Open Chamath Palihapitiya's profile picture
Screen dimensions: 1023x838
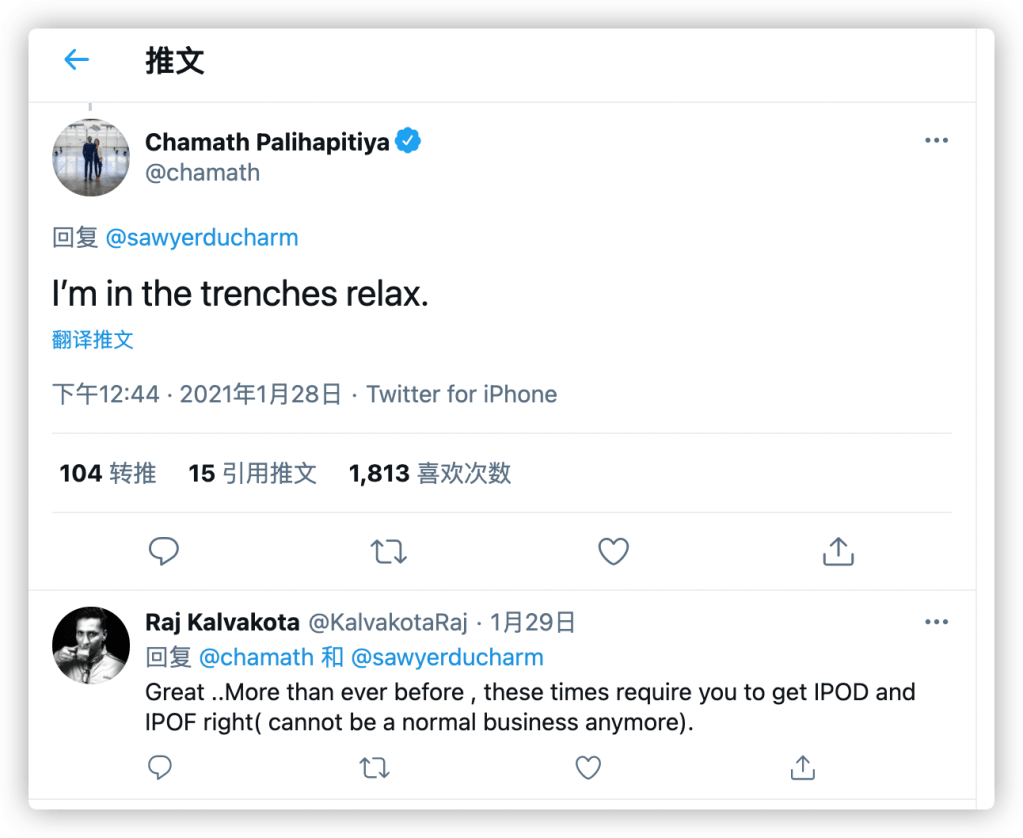(91, 157)
